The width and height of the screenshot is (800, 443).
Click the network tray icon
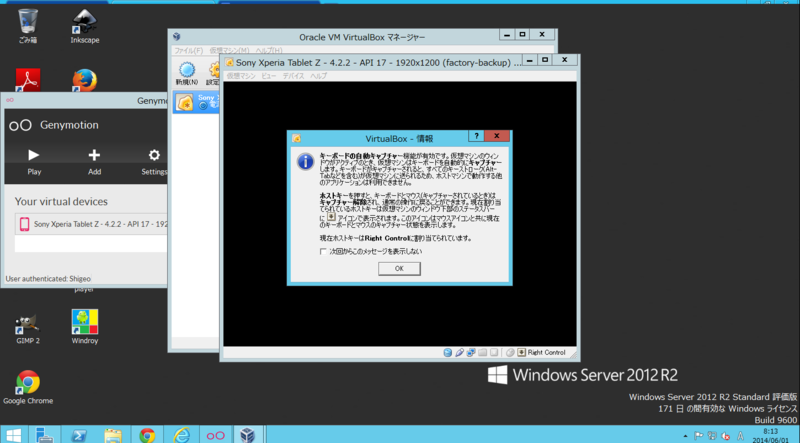pos(712,436)
